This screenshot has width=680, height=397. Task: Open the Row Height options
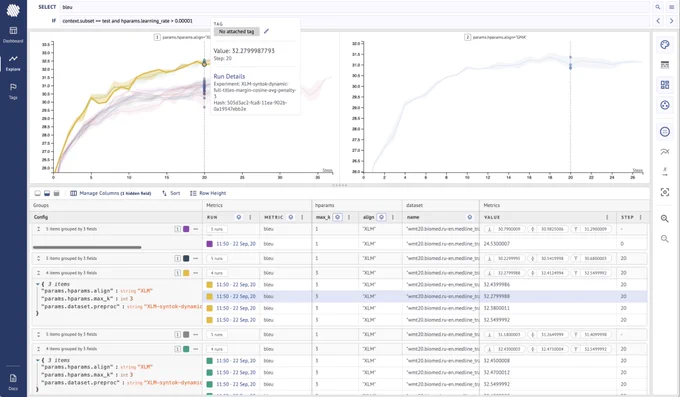208,193
